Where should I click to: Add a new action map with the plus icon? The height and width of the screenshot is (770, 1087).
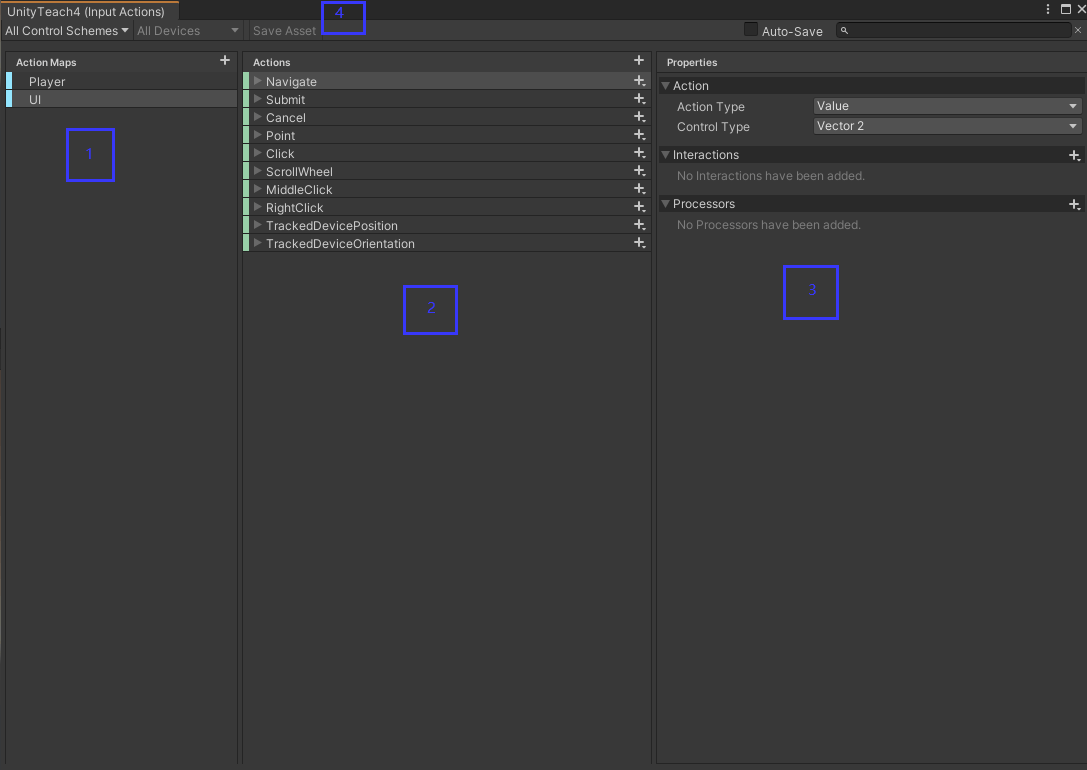225,61
